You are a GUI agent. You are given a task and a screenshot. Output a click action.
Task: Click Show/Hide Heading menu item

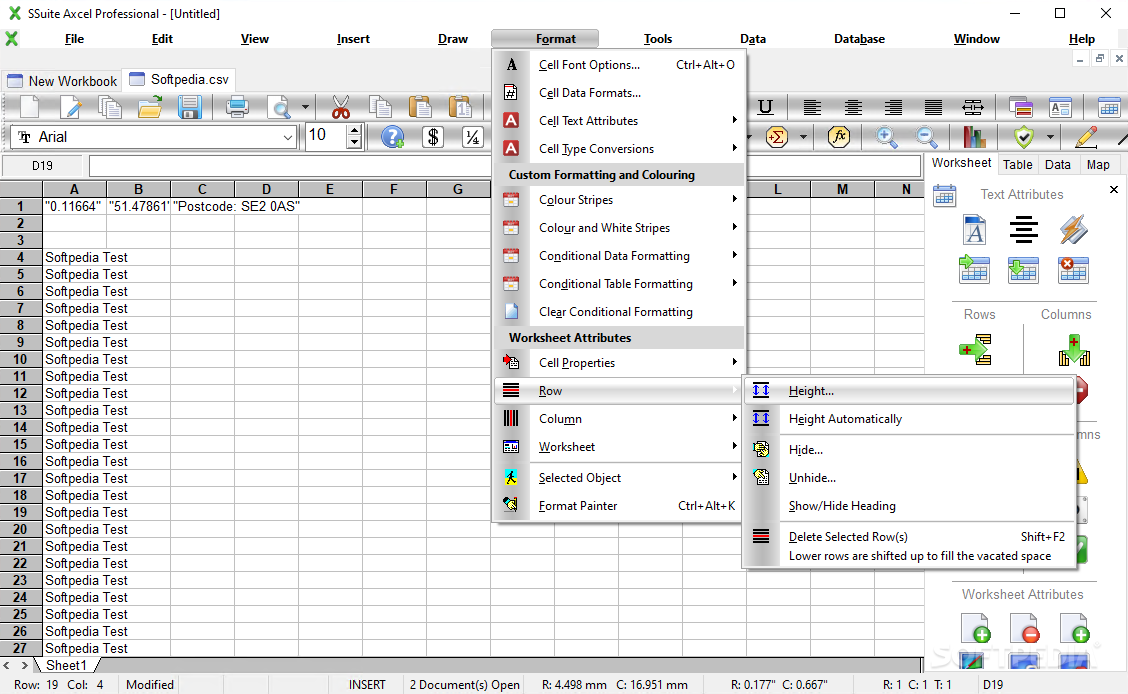(909, 506)
